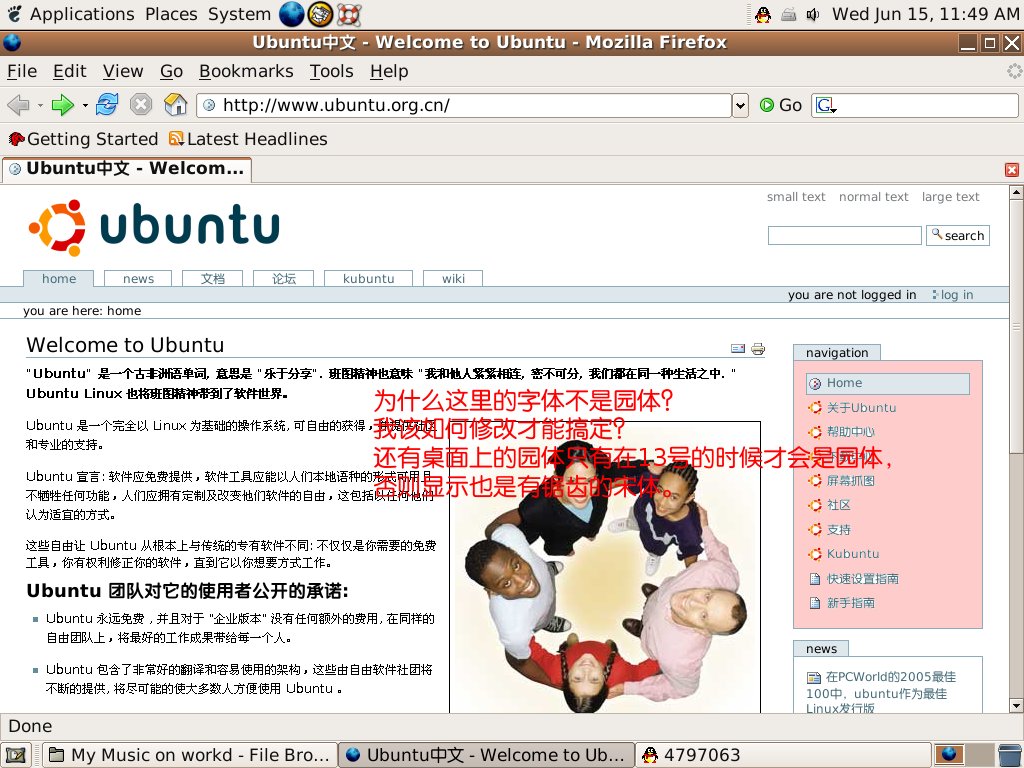
Task: Switch to the news site tab
Action: [138, 279]
